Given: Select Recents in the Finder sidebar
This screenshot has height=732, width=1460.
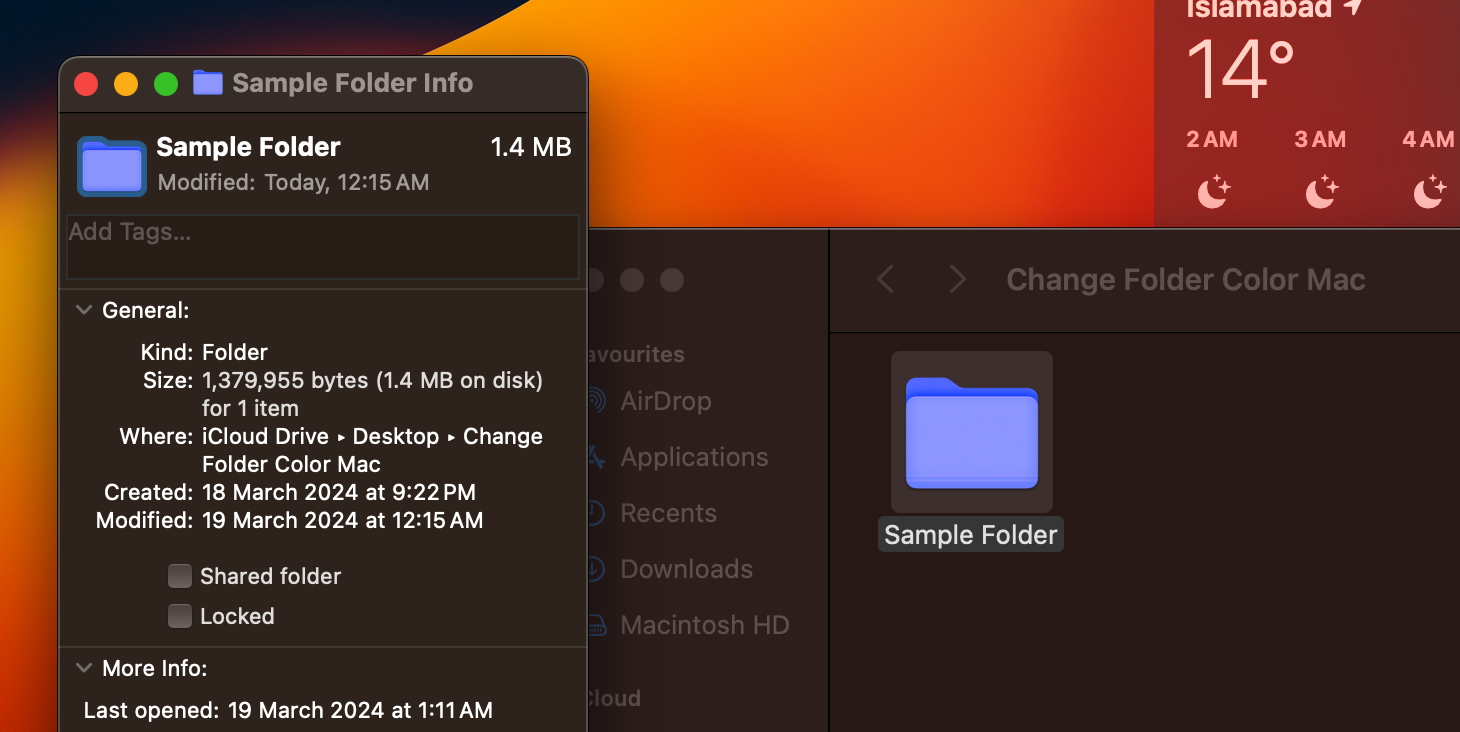Looking at the screenshot, I should (668, 513).
